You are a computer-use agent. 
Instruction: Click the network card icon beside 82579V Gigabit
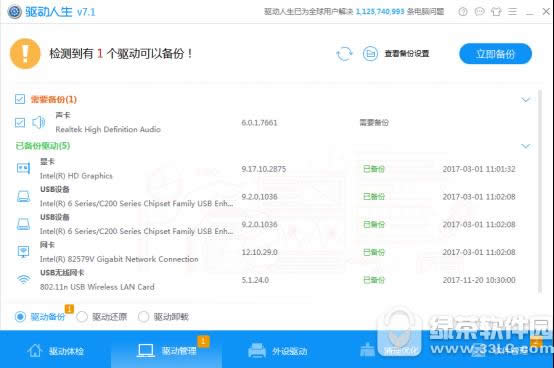click(x=23, y=251)
